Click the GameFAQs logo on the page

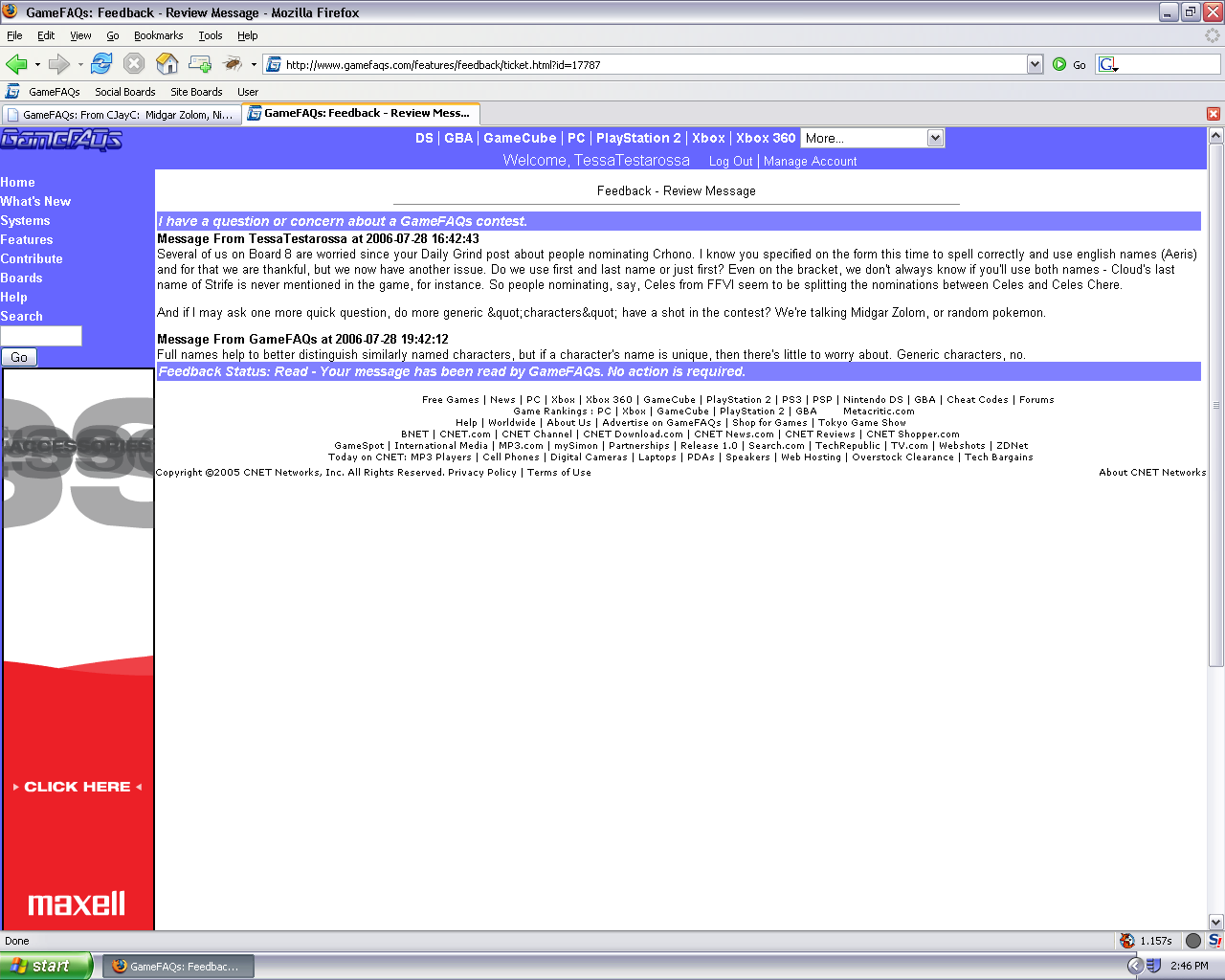pos(61,140)
